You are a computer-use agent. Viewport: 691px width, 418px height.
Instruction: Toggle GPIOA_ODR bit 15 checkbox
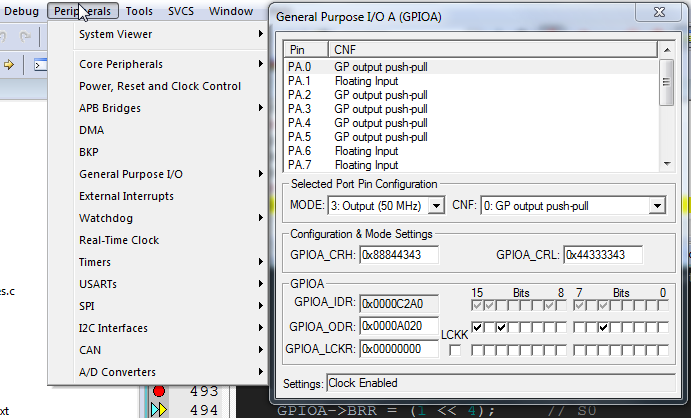pyautogui.click(x=478, y=327)
